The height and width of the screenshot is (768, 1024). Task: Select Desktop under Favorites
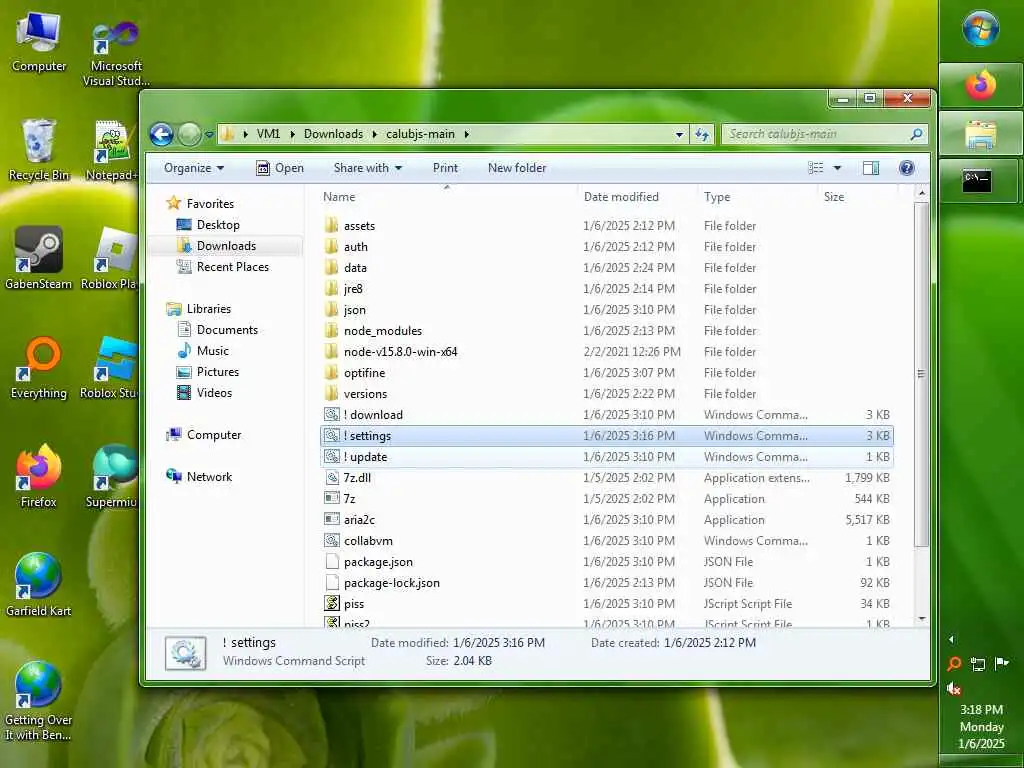tap(217, 225)
